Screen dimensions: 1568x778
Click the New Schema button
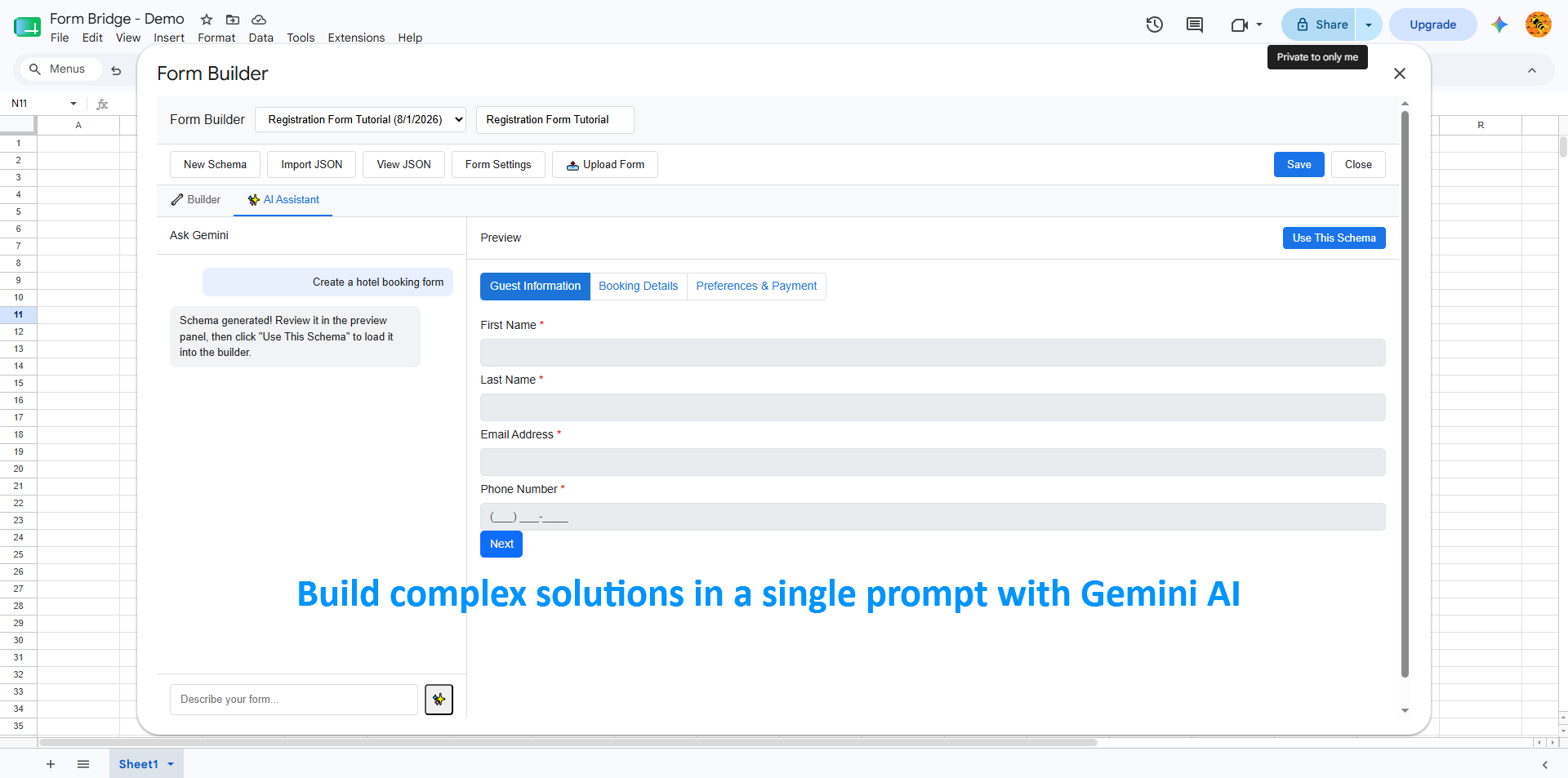pyautogui.click(x=215, y=165)
